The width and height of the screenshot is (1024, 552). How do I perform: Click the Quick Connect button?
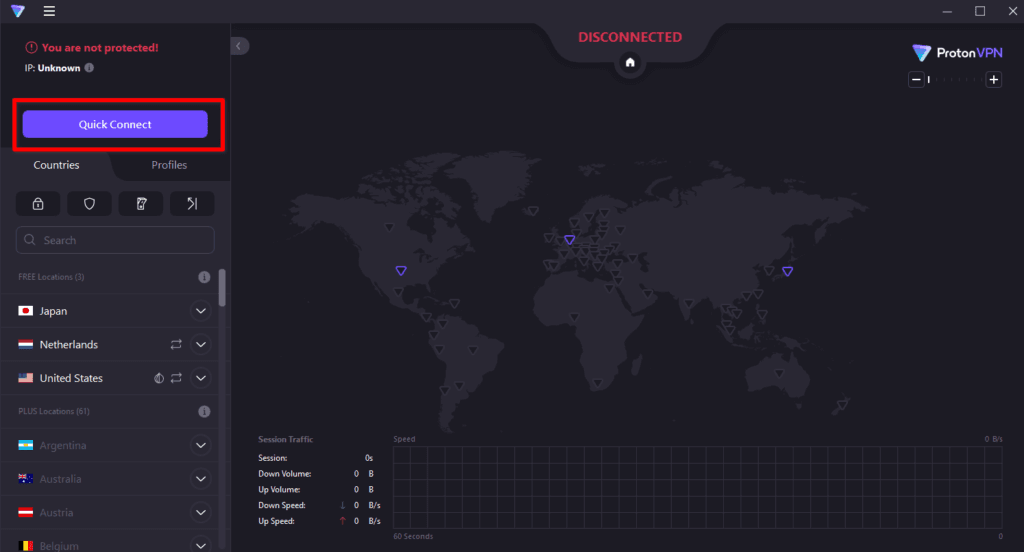coord(115,124)
